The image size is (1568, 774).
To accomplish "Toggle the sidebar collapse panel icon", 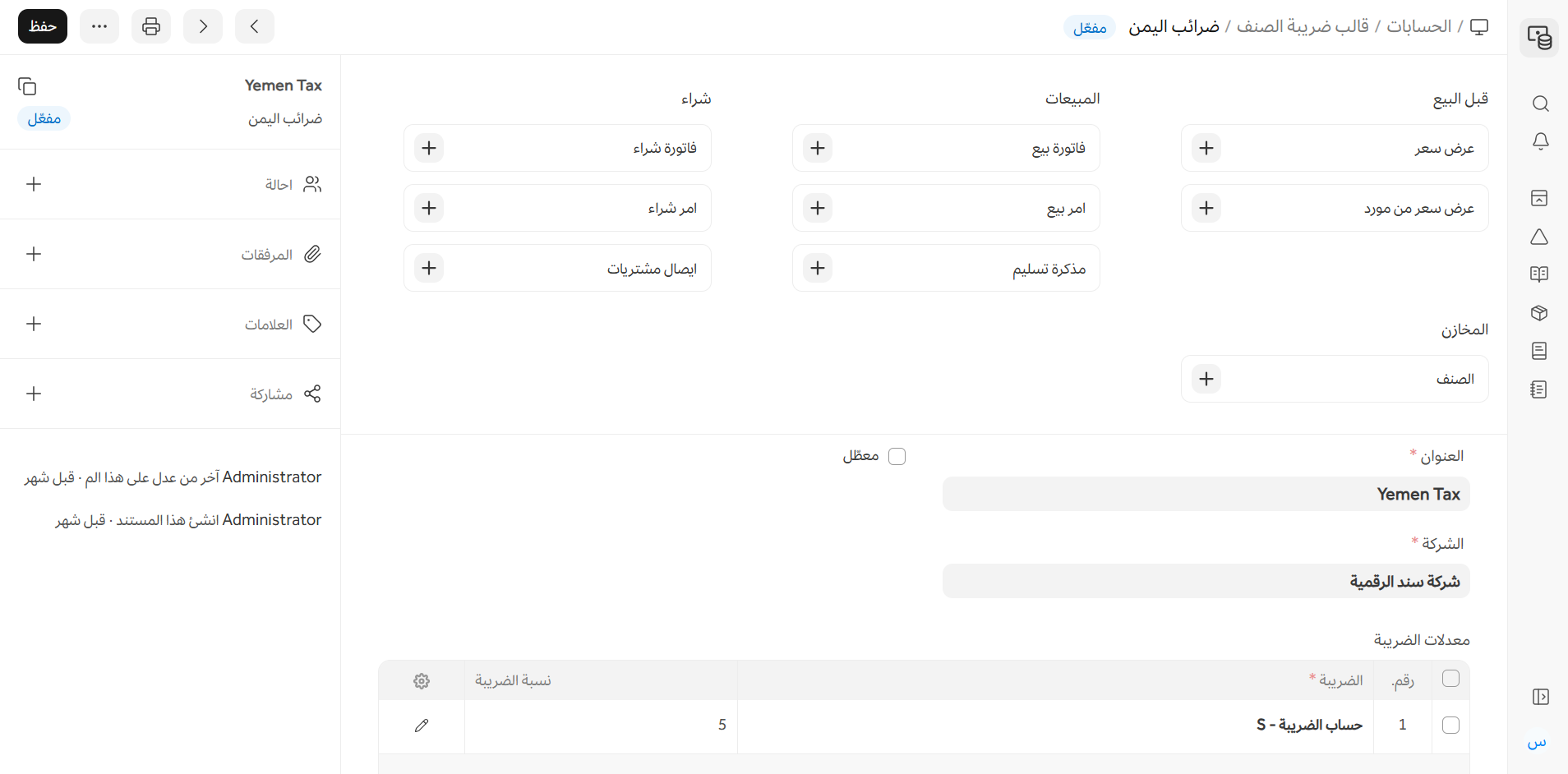I will [x=1540, y=697].
